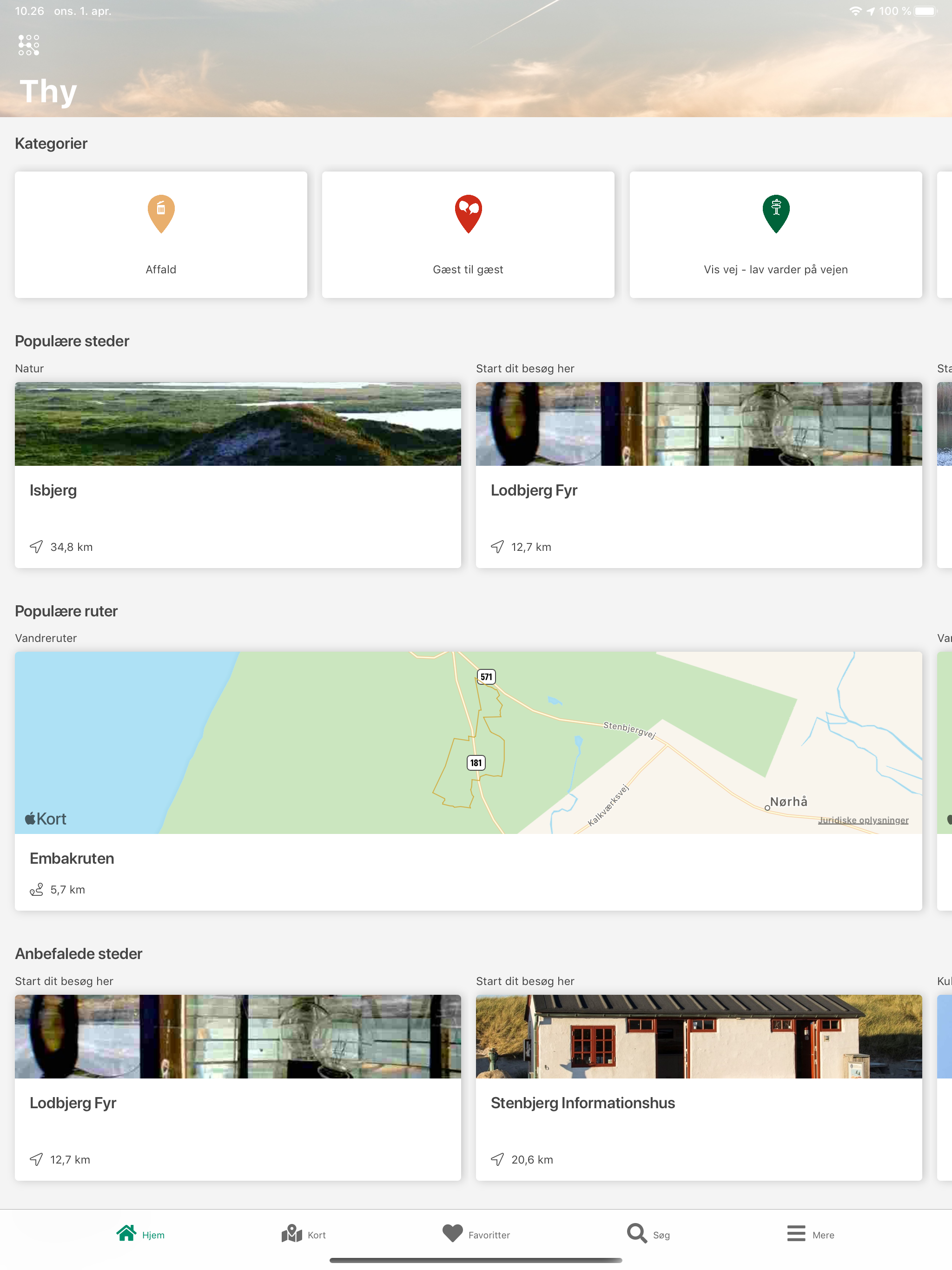Open Gæst til gæst category label
This screenshot has height=1270, width=952.
point(468,269)
